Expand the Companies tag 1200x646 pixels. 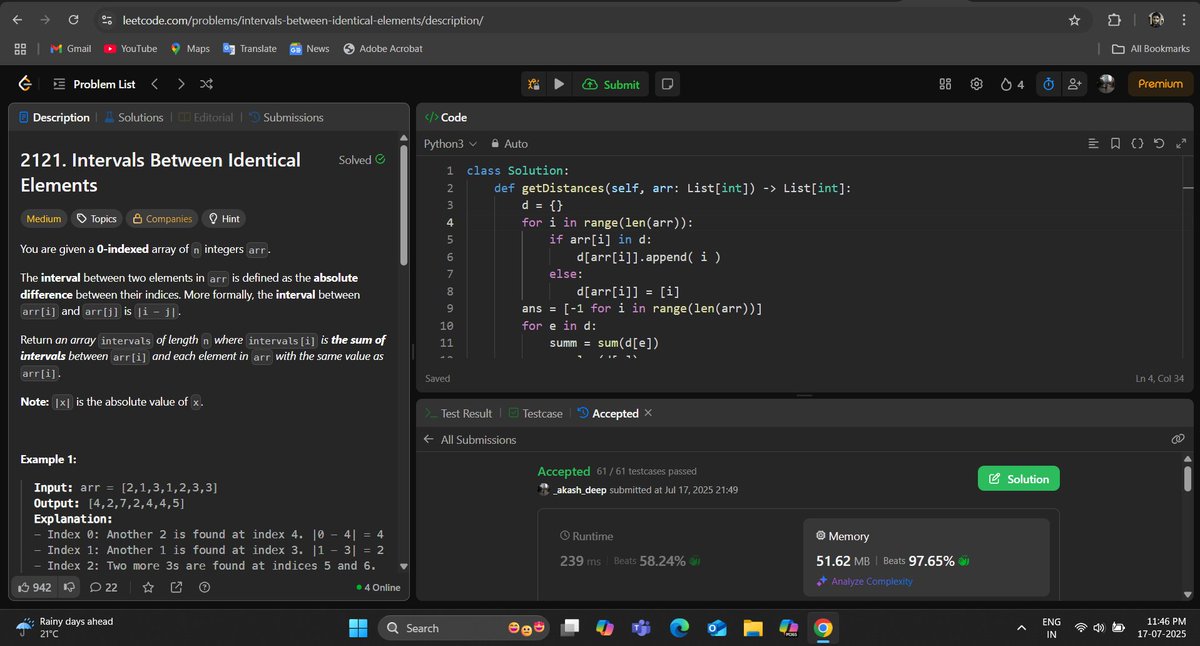point(162,218)
